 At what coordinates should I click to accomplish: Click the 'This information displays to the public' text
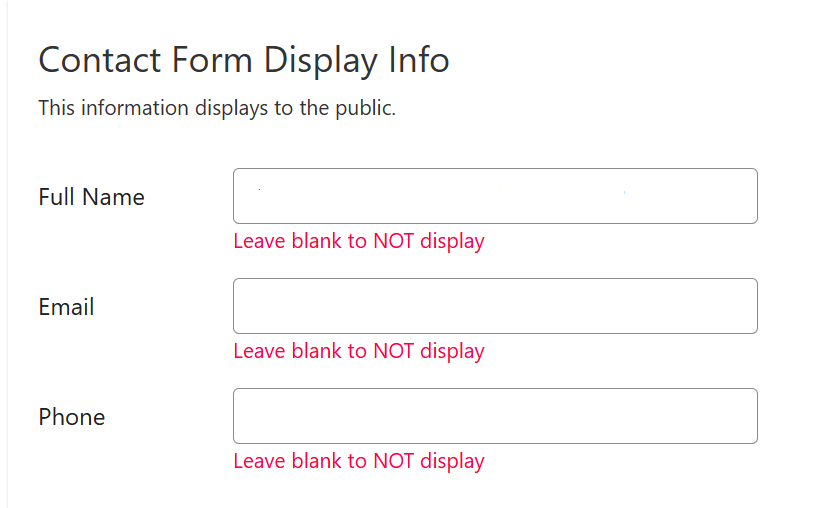click(217, 108)
